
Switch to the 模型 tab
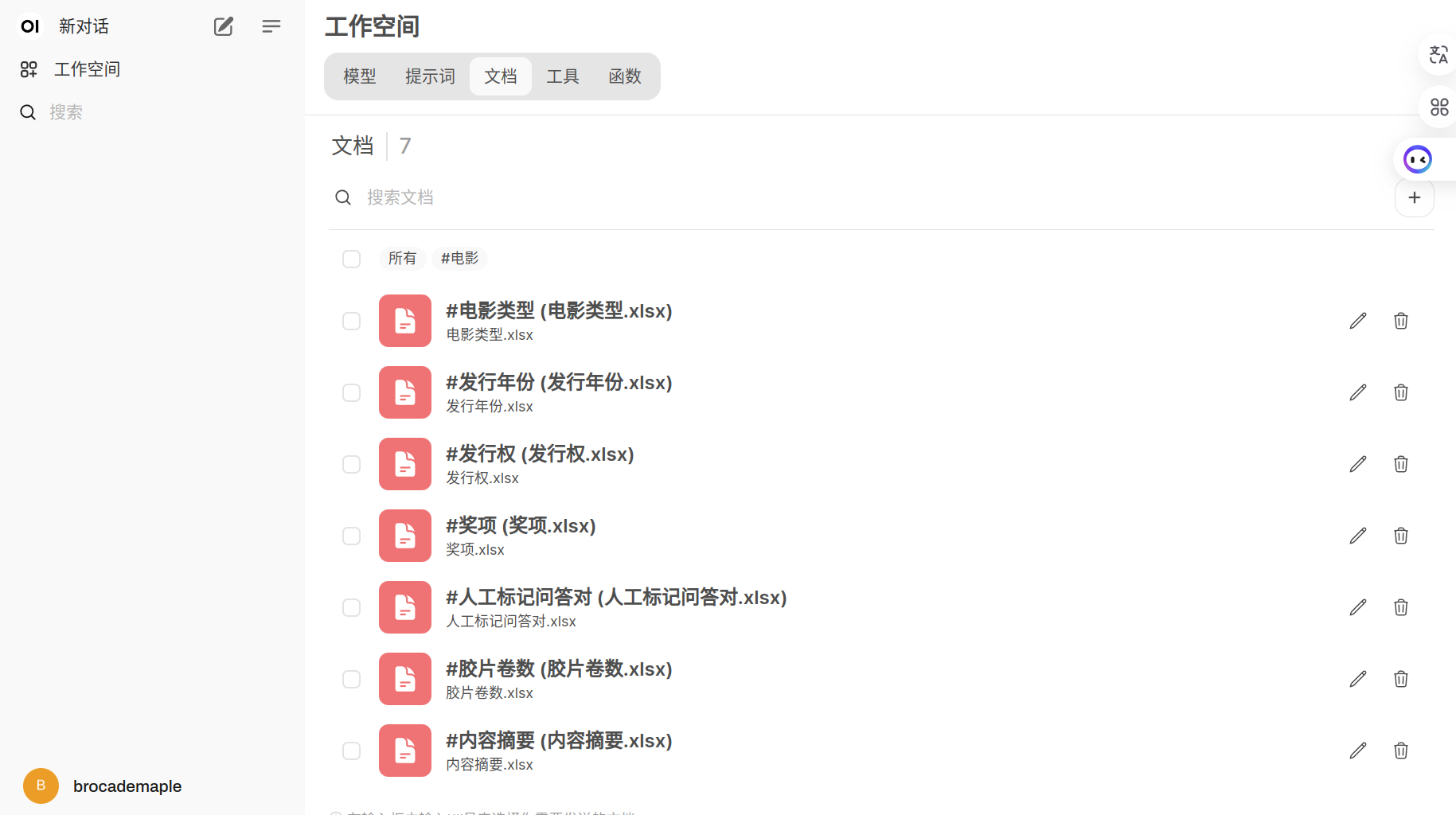pyautogui.click(x=359, y=76)
